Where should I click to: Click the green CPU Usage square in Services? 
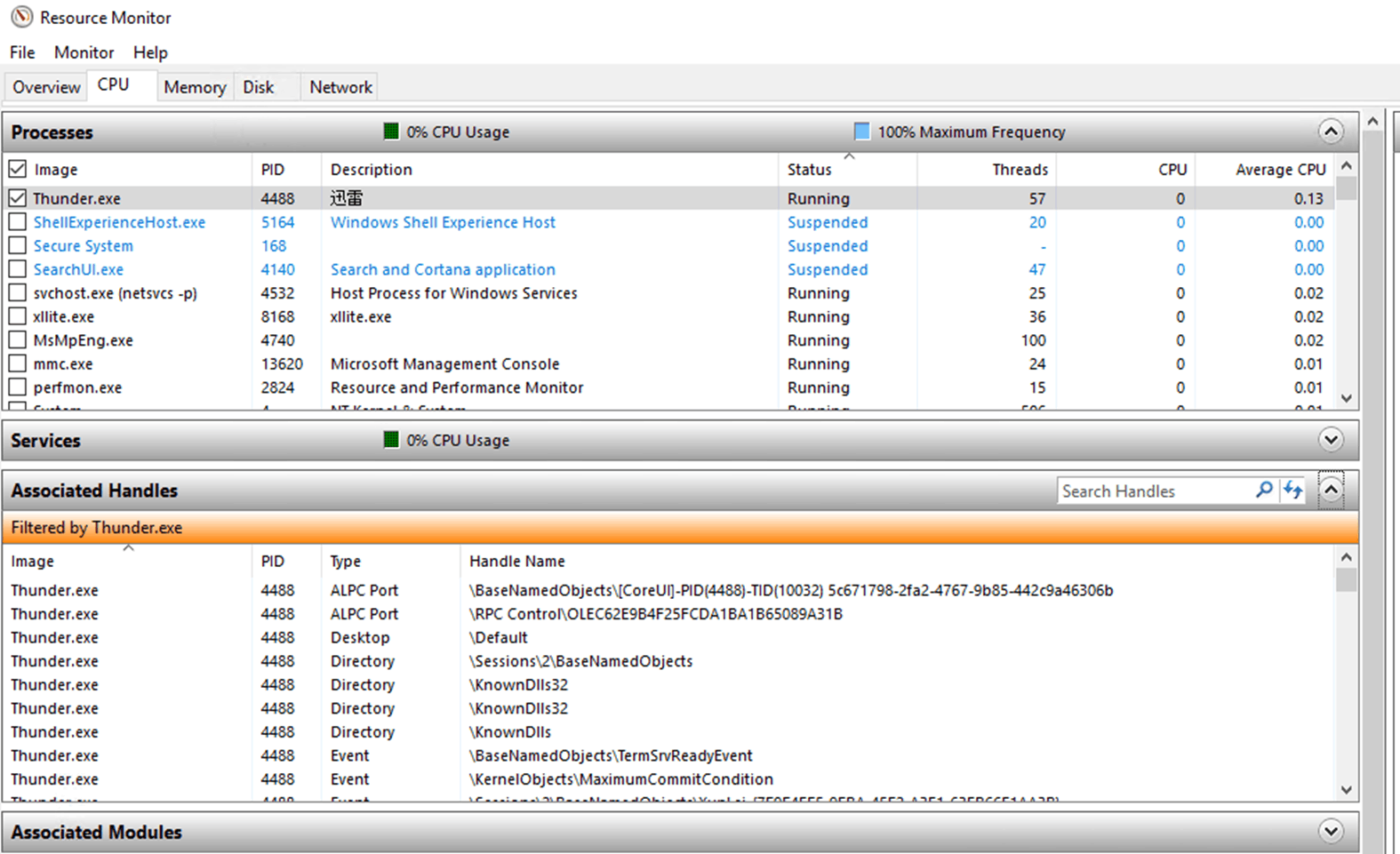coord(391,440)
